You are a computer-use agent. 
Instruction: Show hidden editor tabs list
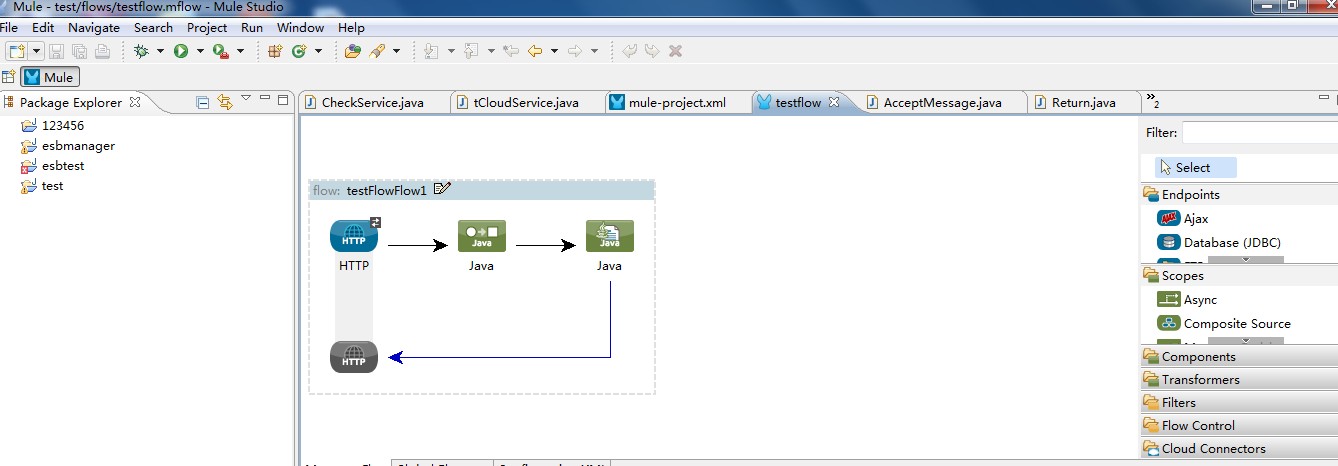1153,101
